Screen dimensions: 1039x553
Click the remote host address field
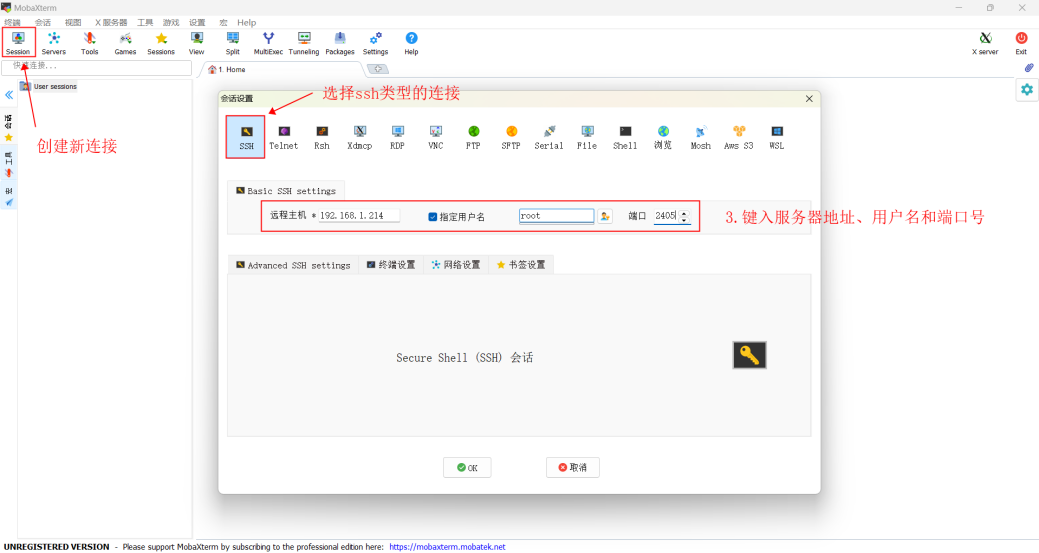click(x=359, y=215)
